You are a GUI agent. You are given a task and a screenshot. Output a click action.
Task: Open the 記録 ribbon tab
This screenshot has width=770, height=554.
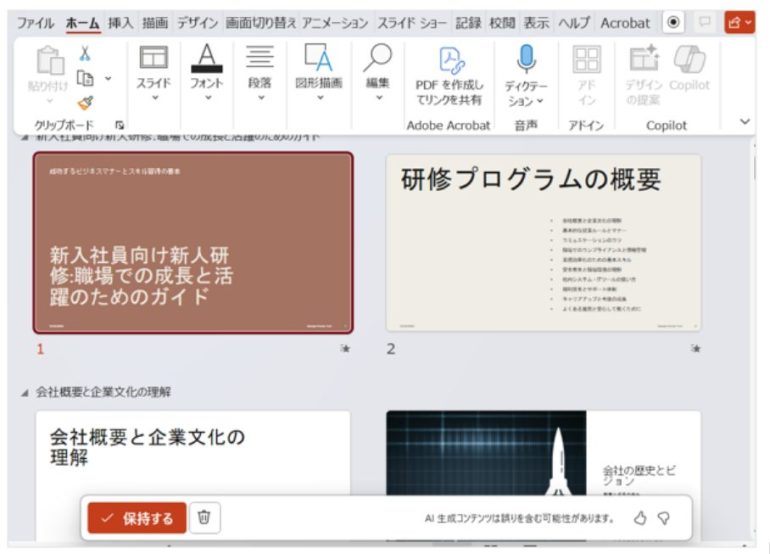[468, 23]
